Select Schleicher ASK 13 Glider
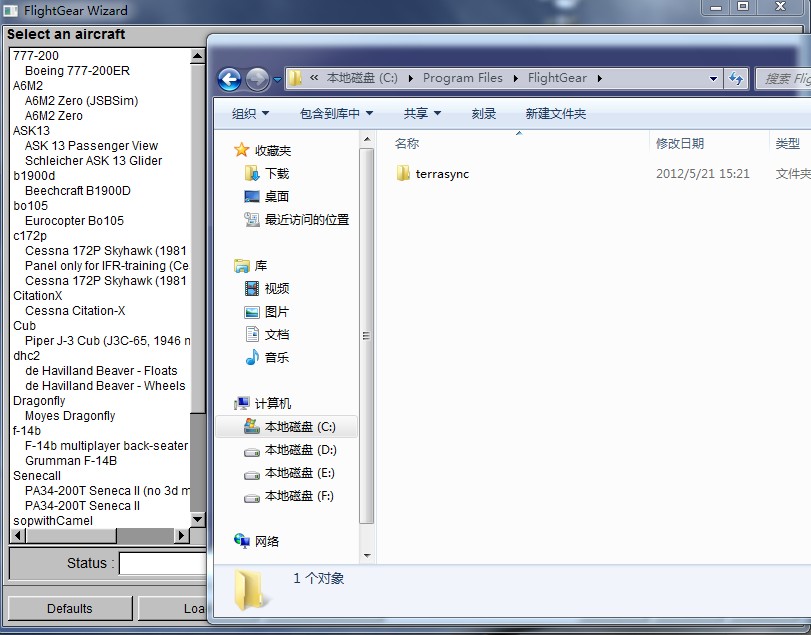 coord(93,160)
